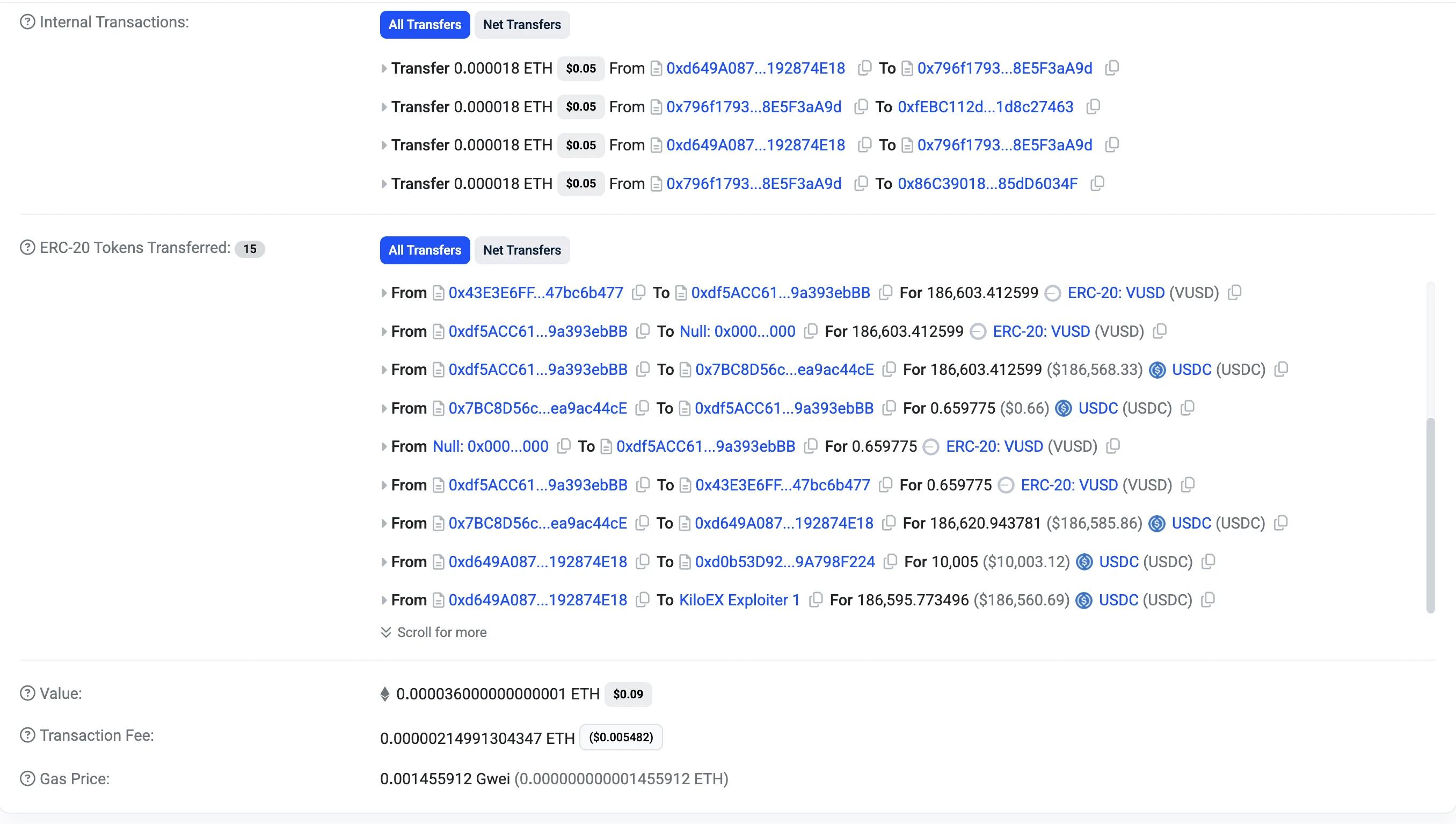
Task: Open KiloEX Exploiter 1 address link
Action: [x=739, y=600]
